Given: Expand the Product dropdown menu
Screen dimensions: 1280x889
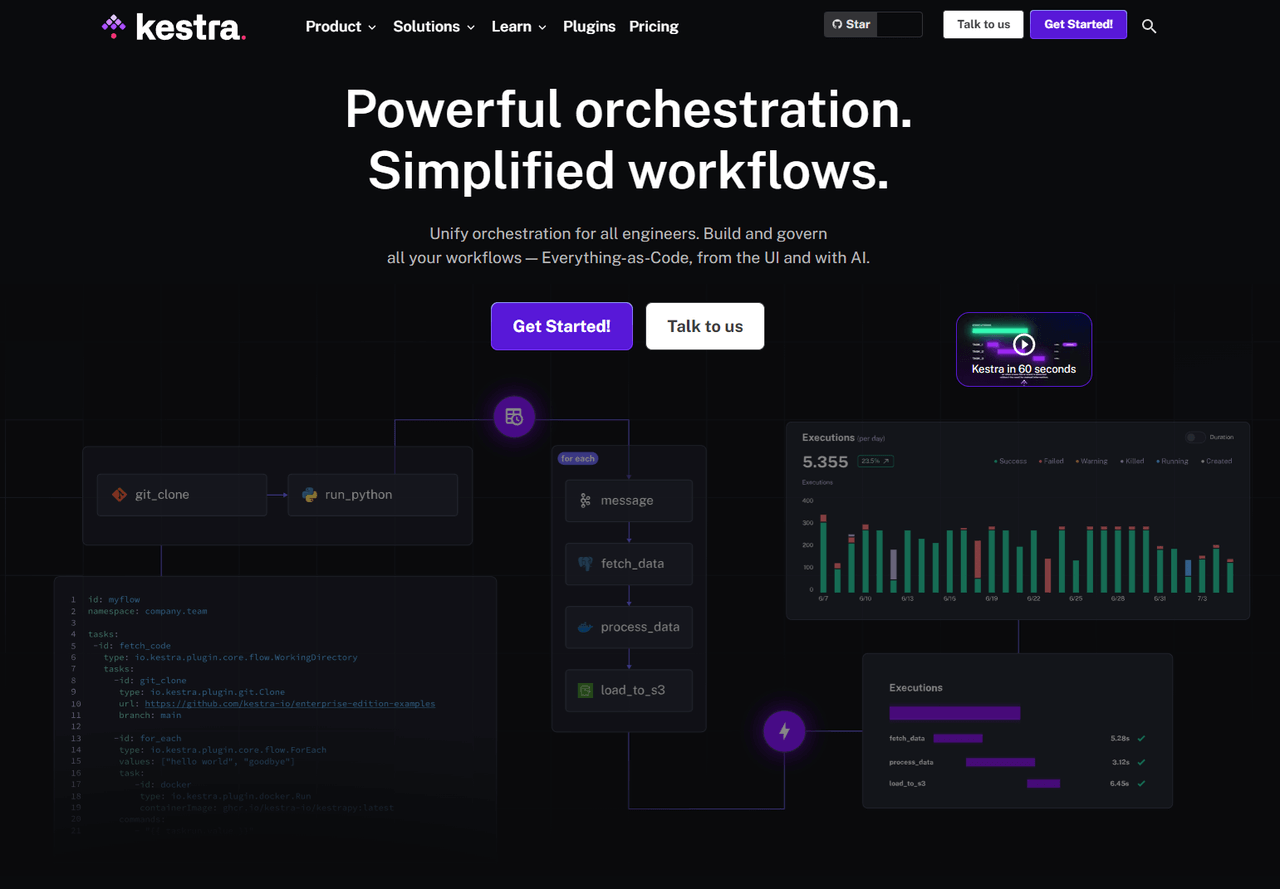Looking at the screenshot, I should click(x=340, y=27).
